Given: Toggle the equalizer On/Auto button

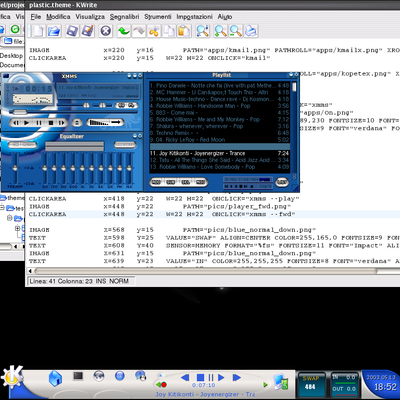Looking at the screenshot, I should tap(22, 145).
